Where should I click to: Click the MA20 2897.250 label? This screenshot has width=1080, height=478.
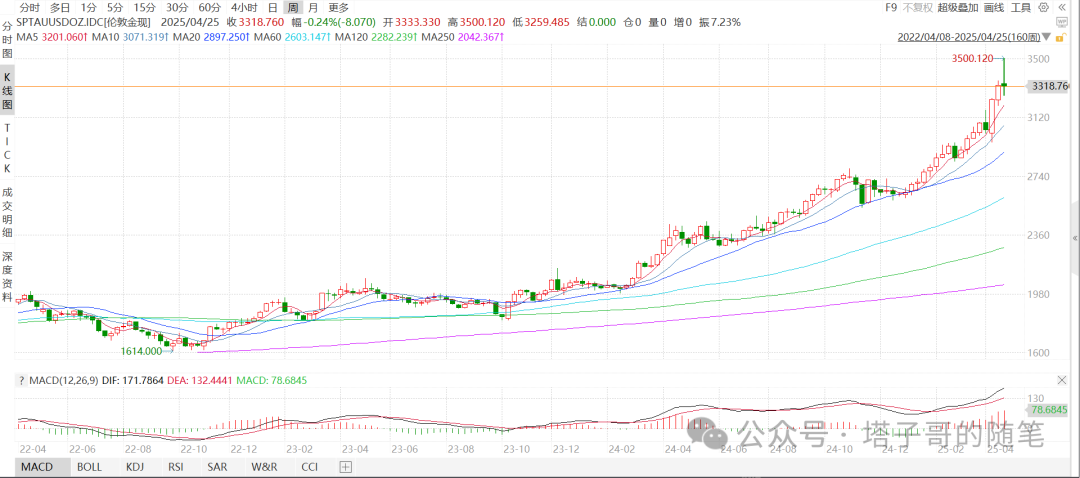coord(211,36)
